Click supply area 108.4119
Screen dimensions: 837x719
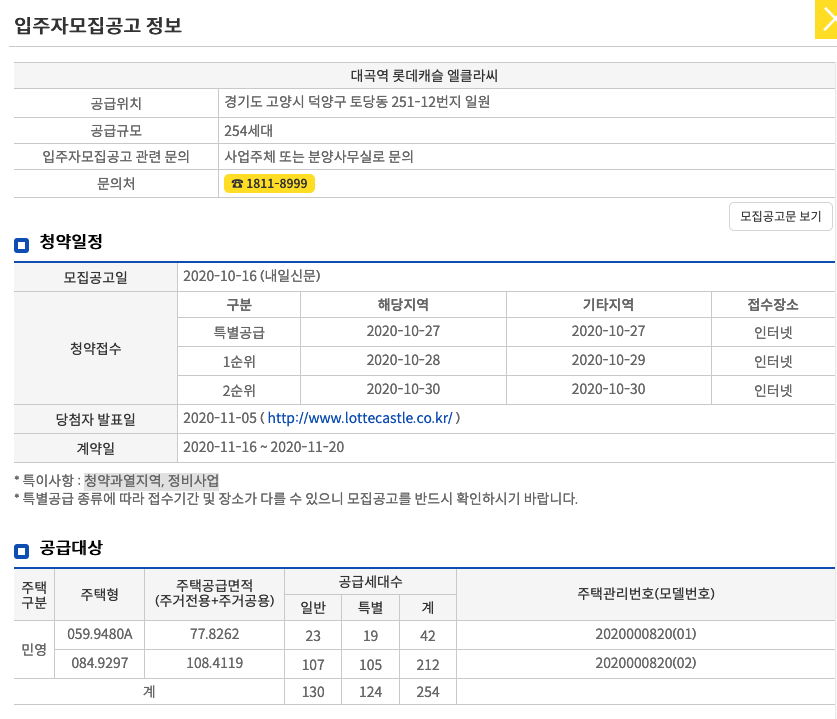(215, 663)
